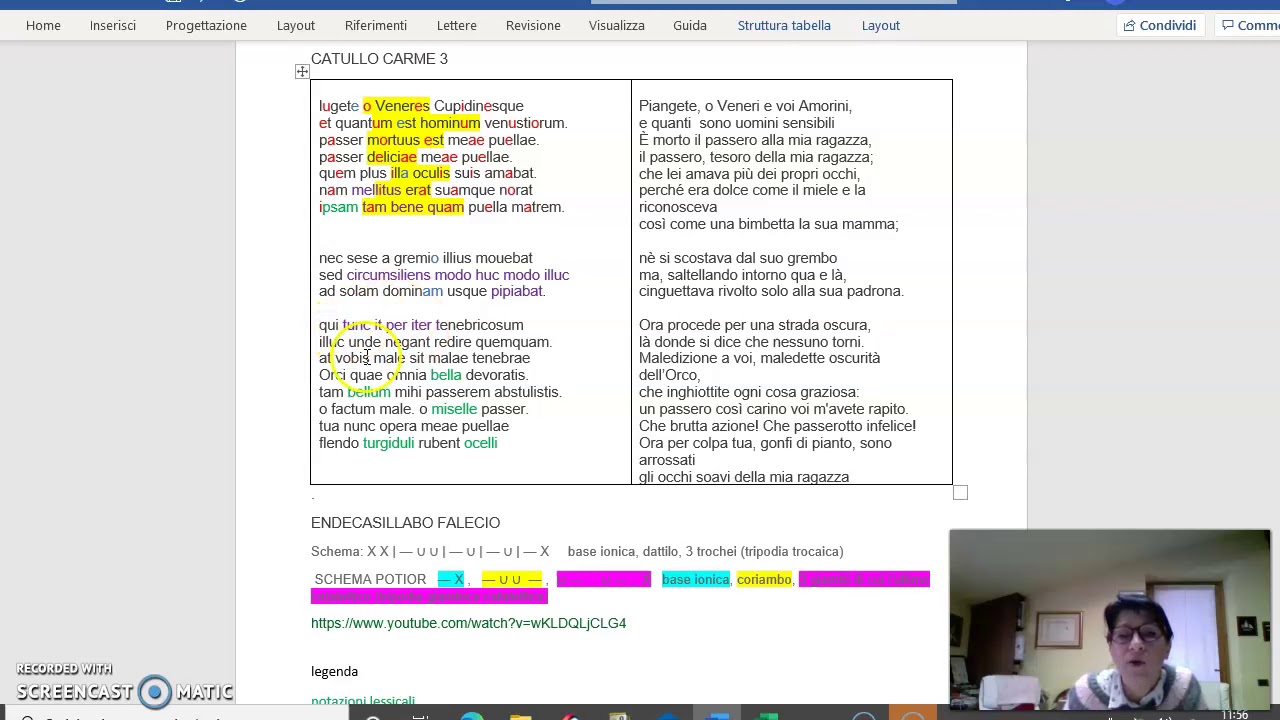Switch to the Visualizza tab
This screenshot has width=1280, height=720.
coord(617,25)
